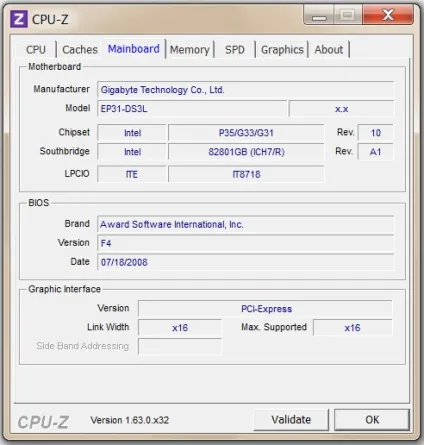This screenshot has height=445, width=424.
Task: Click the Southbridge label
Action: tap(65, 151)
